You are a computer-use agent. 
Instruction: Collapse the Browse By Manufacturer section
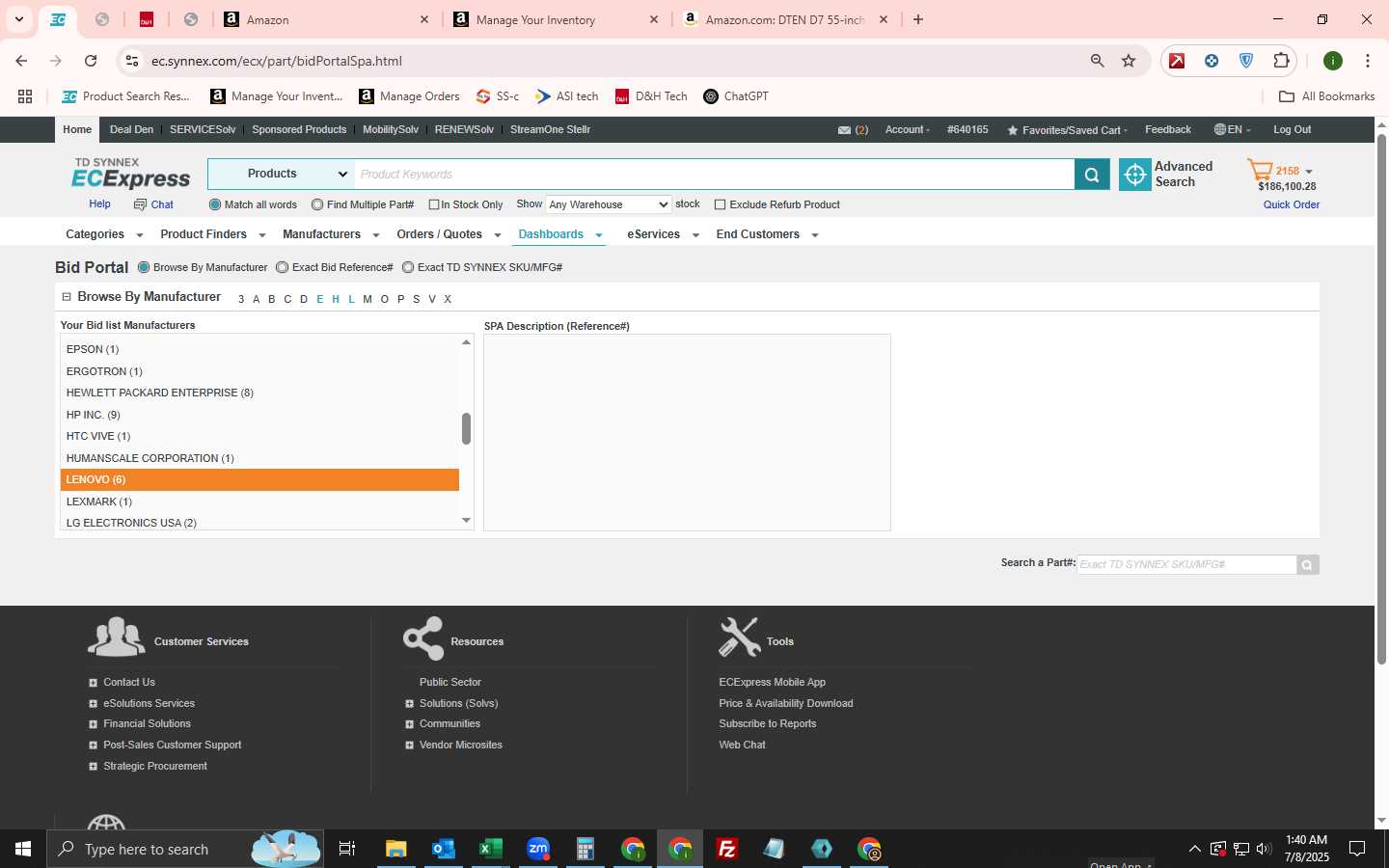[67, 297]
